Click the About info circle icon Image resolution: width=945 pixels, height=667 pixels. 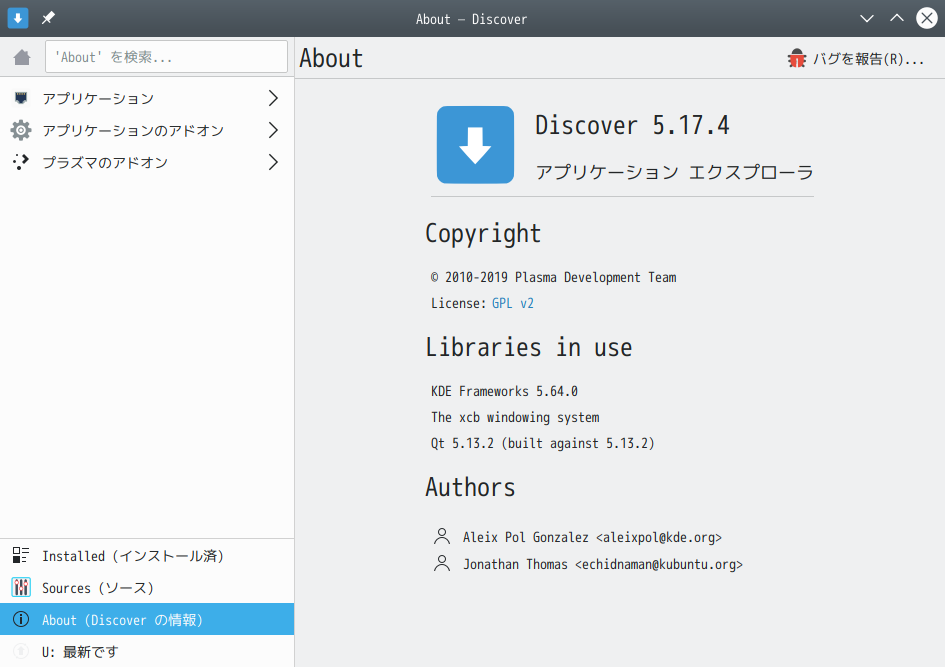[21, 619]
